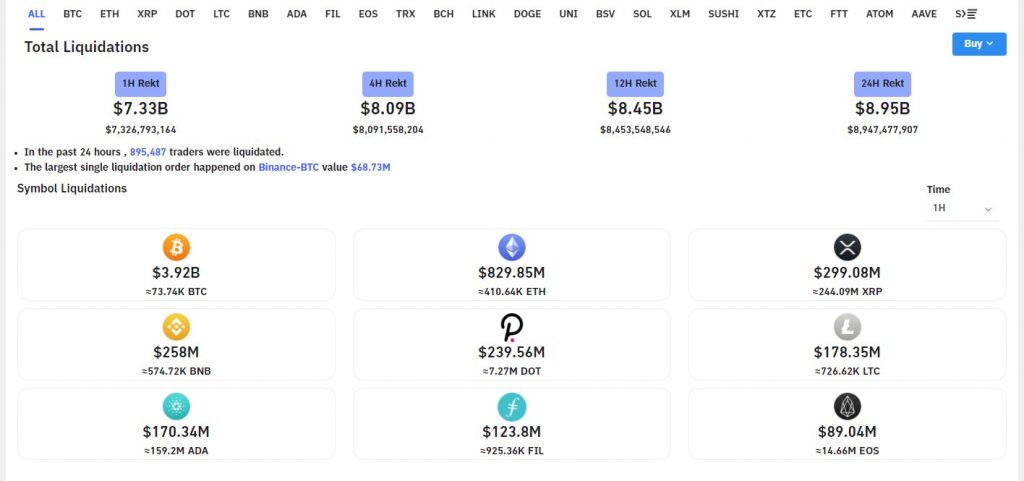Click the Litecoin silver coin icon
The image size is (1024, 481).
[848, 327]
